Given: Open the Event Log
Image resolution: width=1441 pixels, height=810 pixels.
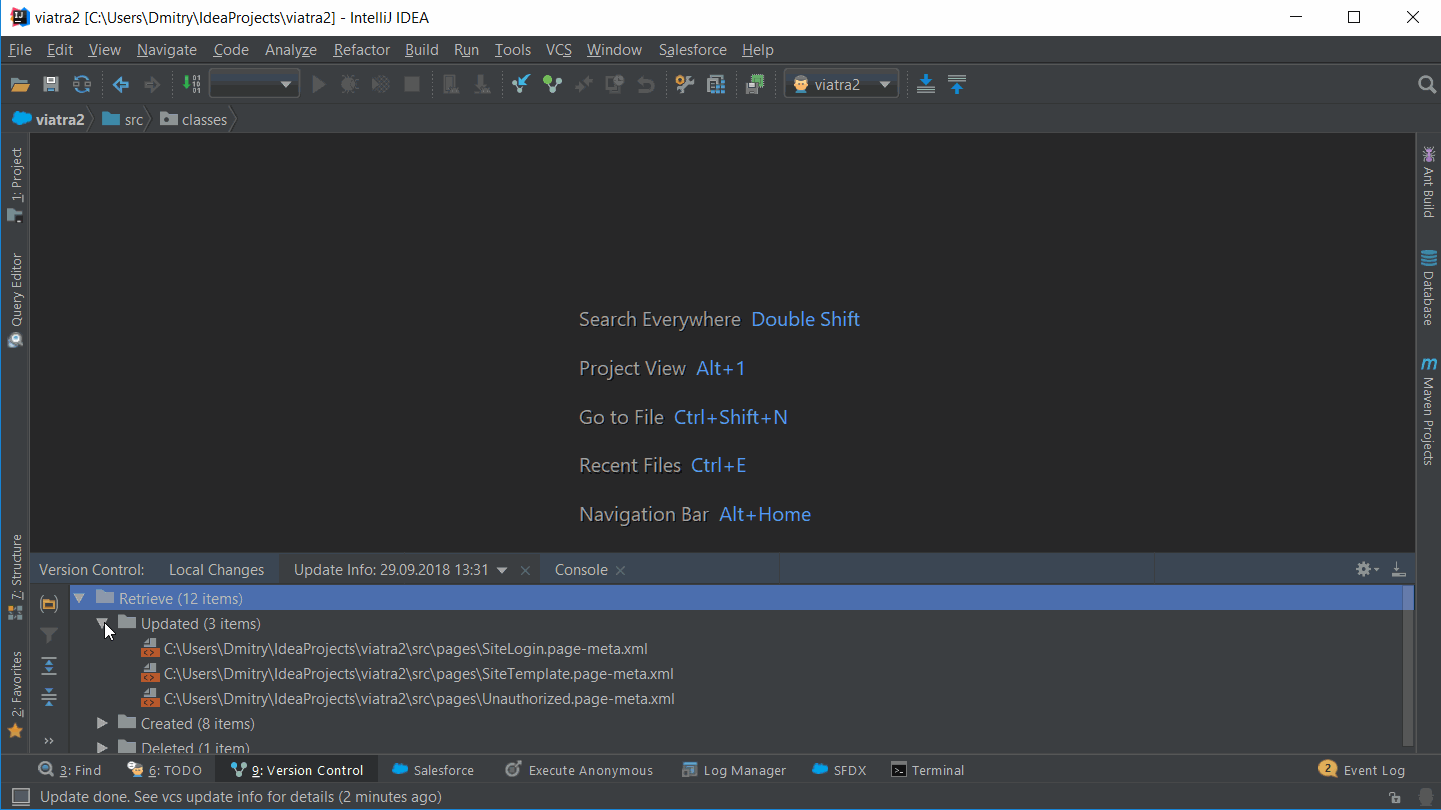Looking at the screenshot, I should pyautogui.click(x=1362, y=770).
